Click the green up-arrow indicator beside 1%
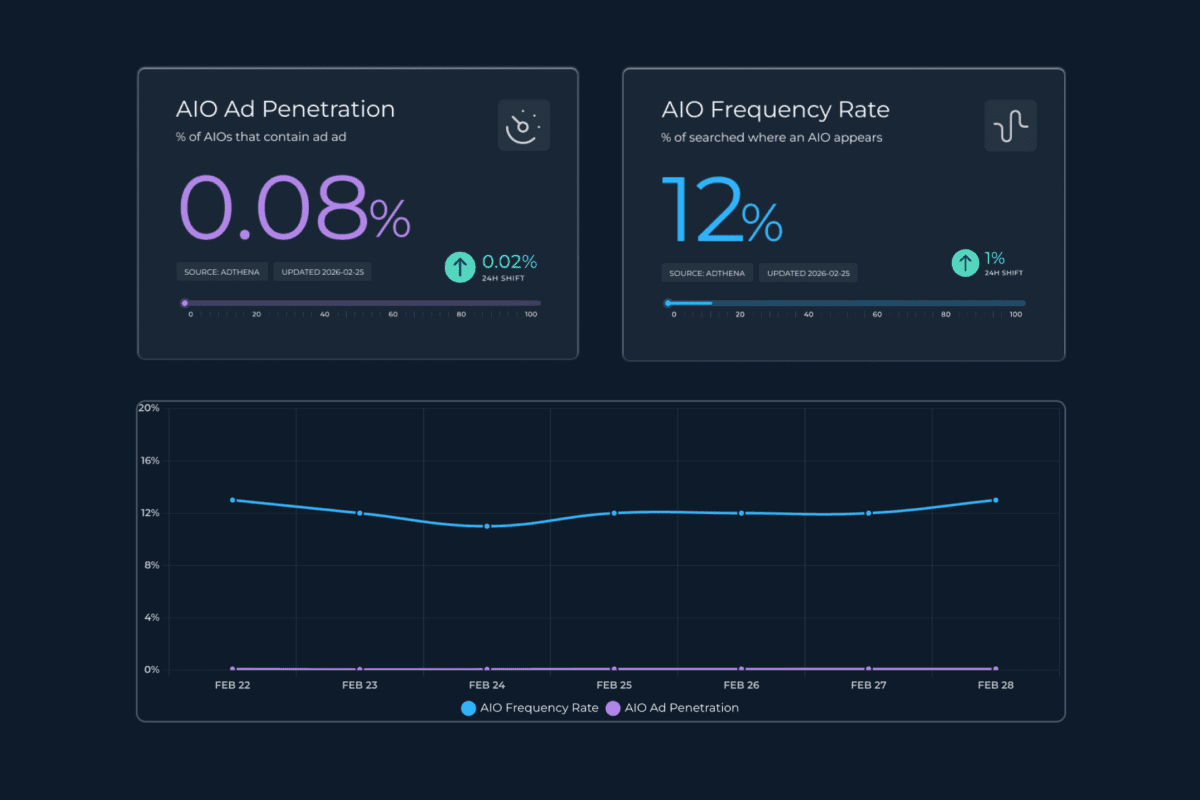Image resolution: width=1200 pixels, height=800 pixels. [965, 262]
